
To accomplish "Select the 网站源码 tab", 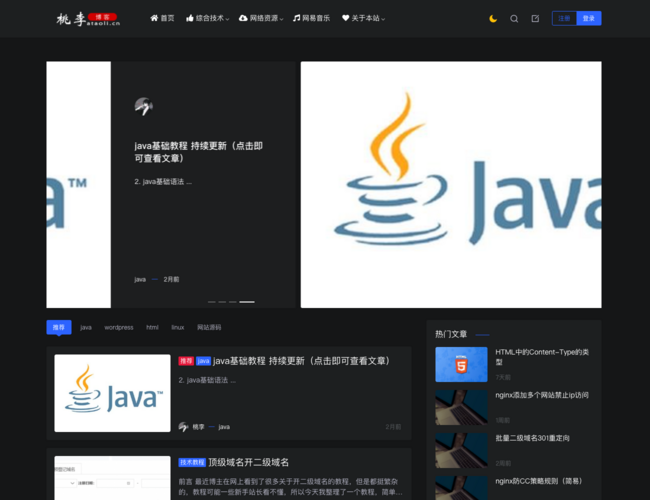I will pyautogui.click(x=209, y=328).
